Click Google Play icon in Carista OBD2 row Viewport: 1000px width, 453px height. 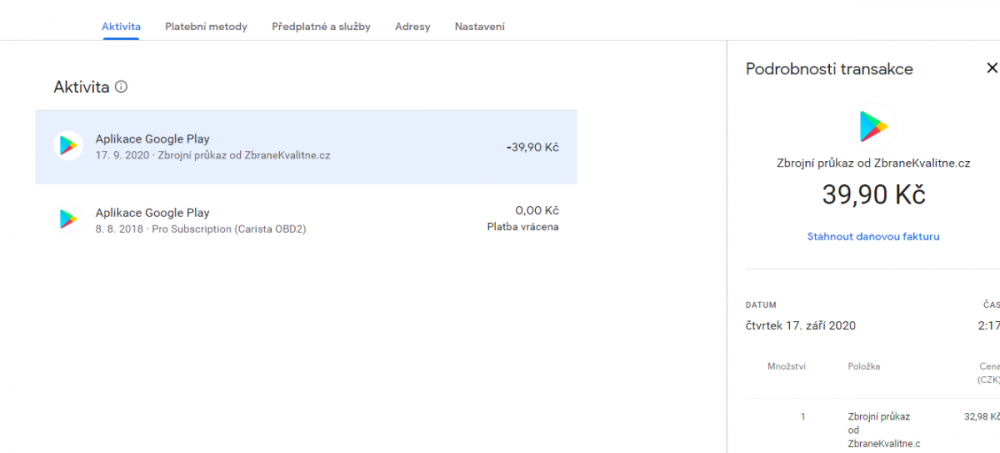pyautogui.click(x=68, y=219)
